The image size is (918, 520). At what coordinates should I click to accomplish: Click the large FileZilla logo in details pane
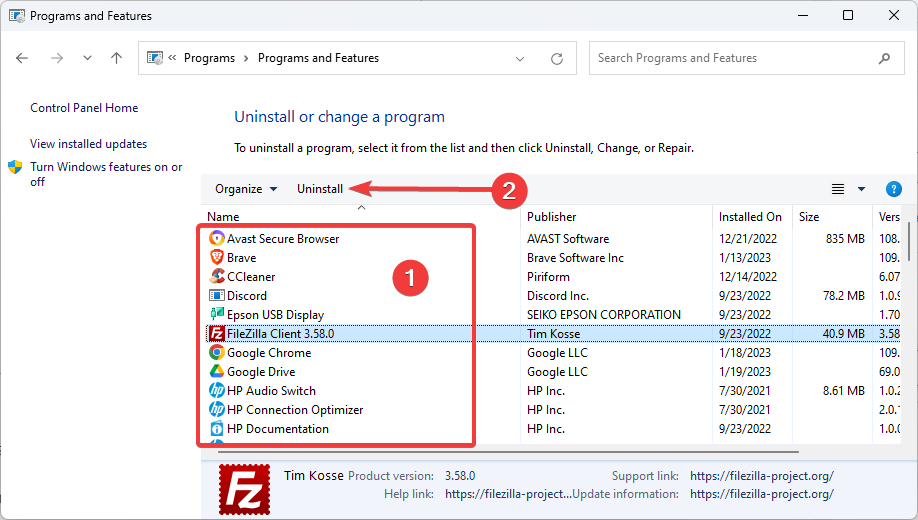[x=244, y=490]
